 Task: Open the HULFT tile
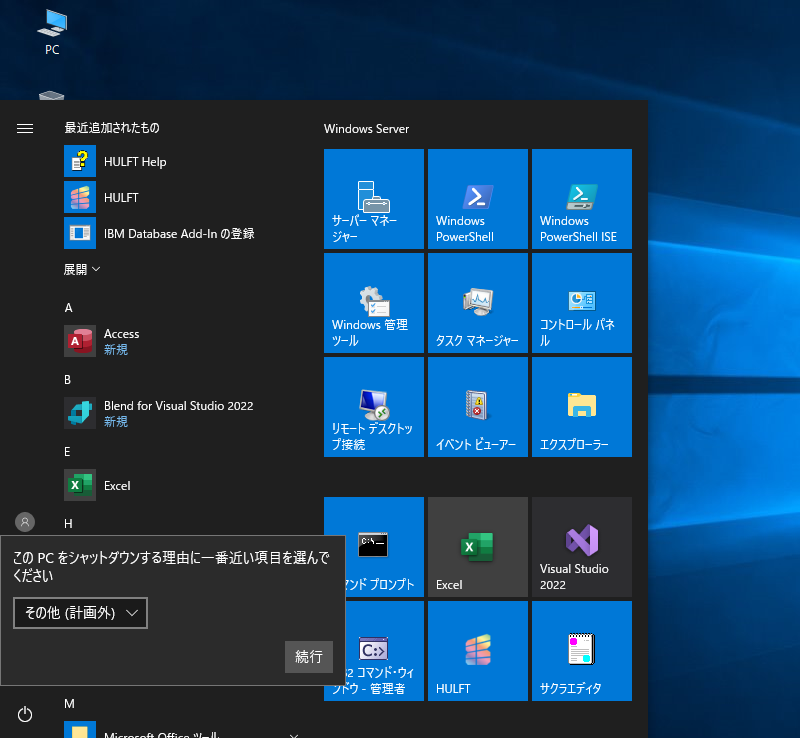click(x=478, y=651)
